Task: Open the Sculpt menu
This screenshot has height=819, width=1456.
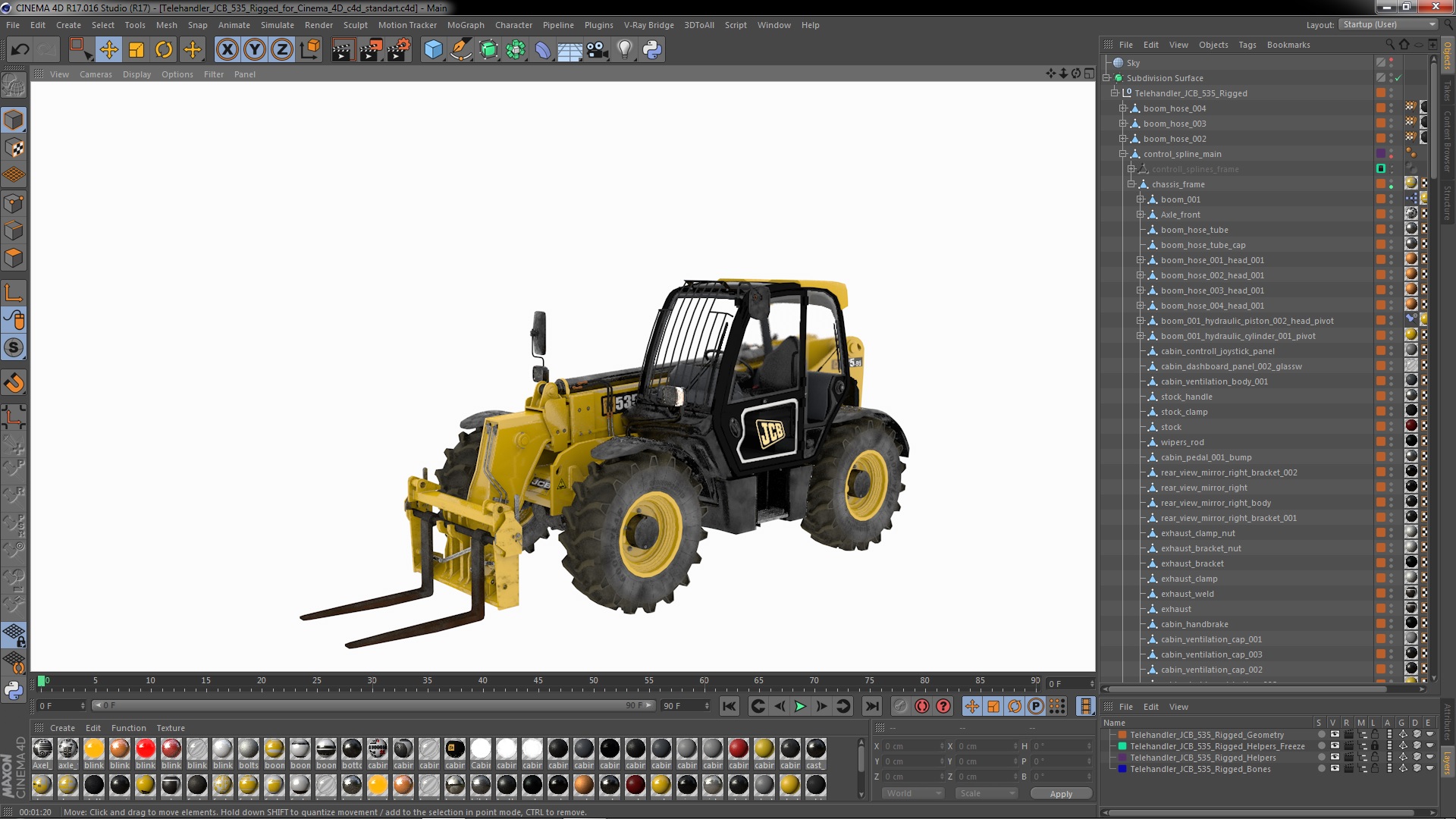Action: [355, 25]
